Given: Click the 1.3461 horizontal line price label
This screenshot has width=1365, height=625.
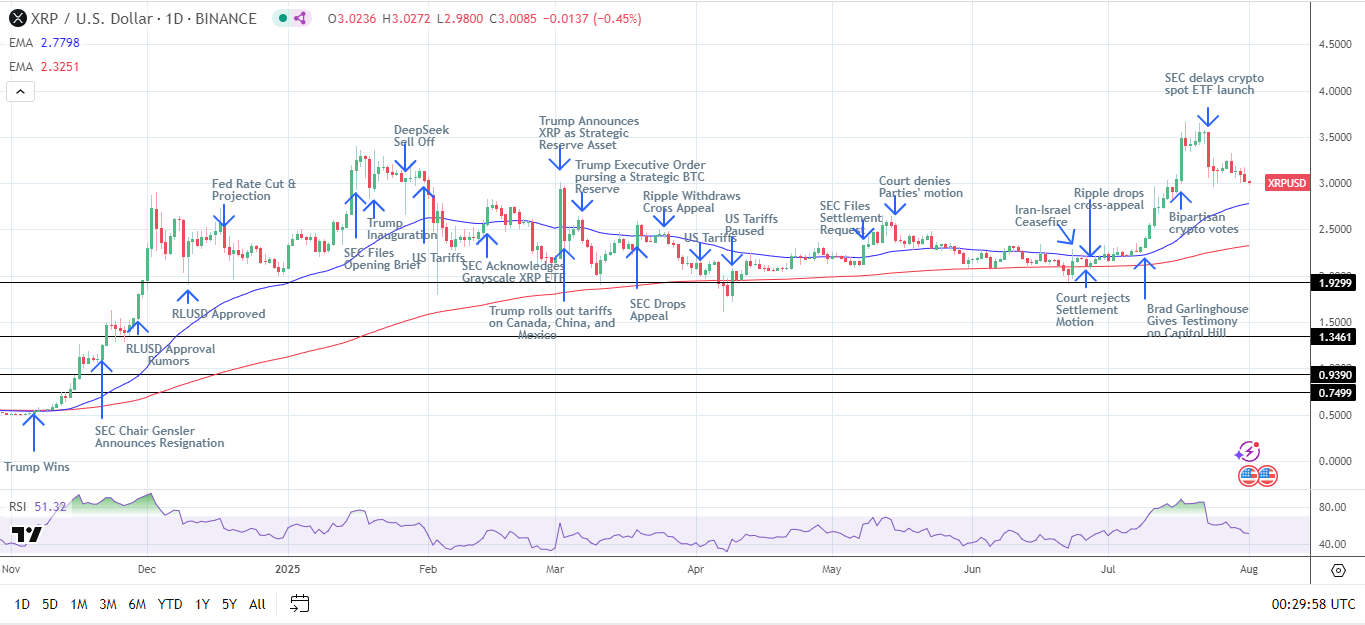Looking at the screenshot, I should pos(1336,338).
